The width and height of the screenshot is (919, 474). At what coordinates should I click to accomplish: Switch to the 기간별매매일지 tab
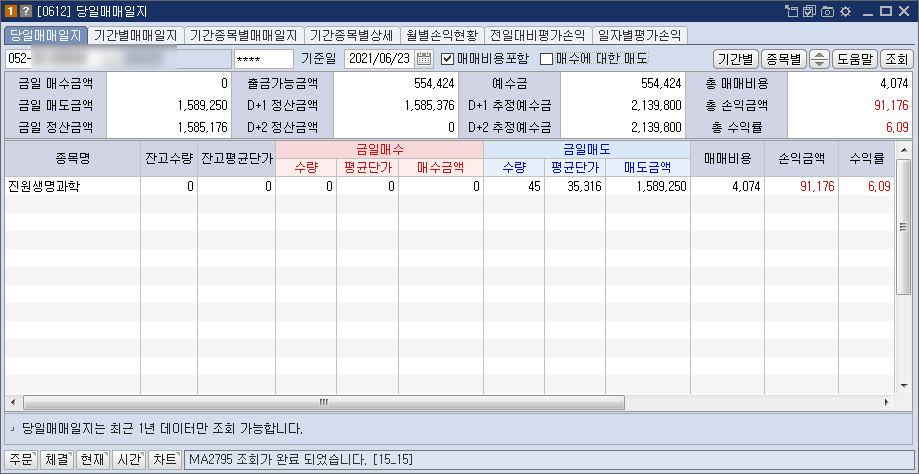pyautogui.click(x=135, y=35)
